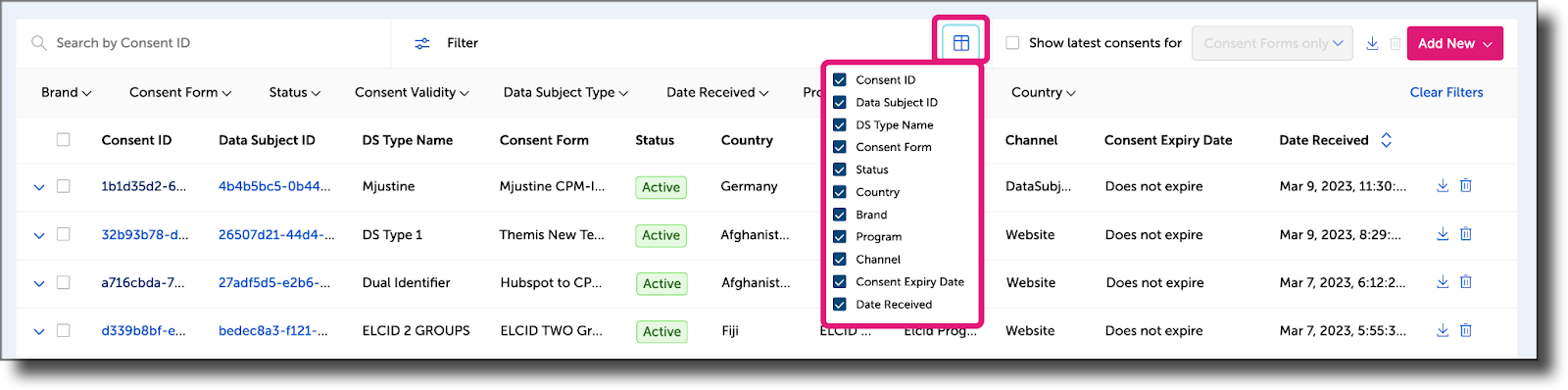Open Consent Forms only dropdown
The height and width of the screenshot is (390, 1568).
tap(1272, 43)
